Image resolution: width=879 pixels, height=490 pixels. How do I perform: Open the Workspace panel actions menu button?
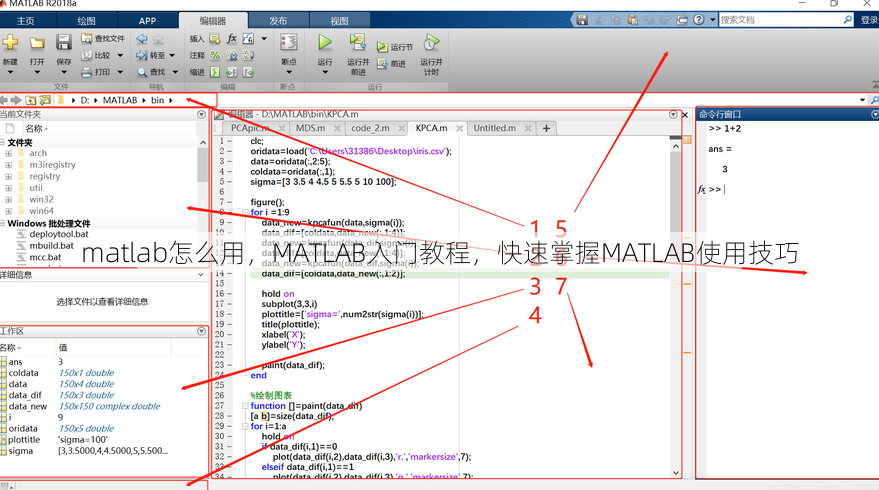coord(201,331)
